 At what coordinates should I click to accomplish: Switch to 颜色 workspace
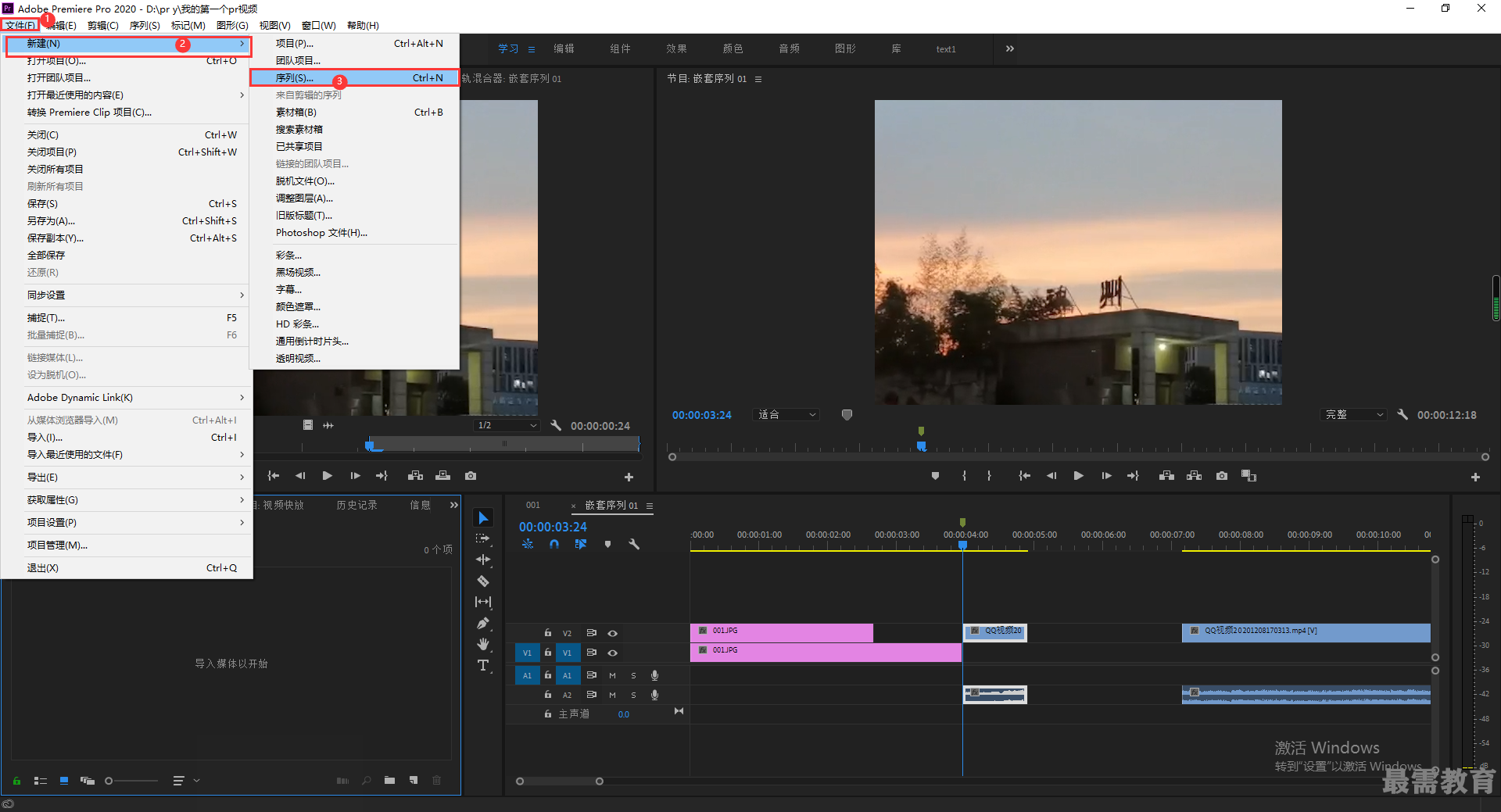coord(733,48)
